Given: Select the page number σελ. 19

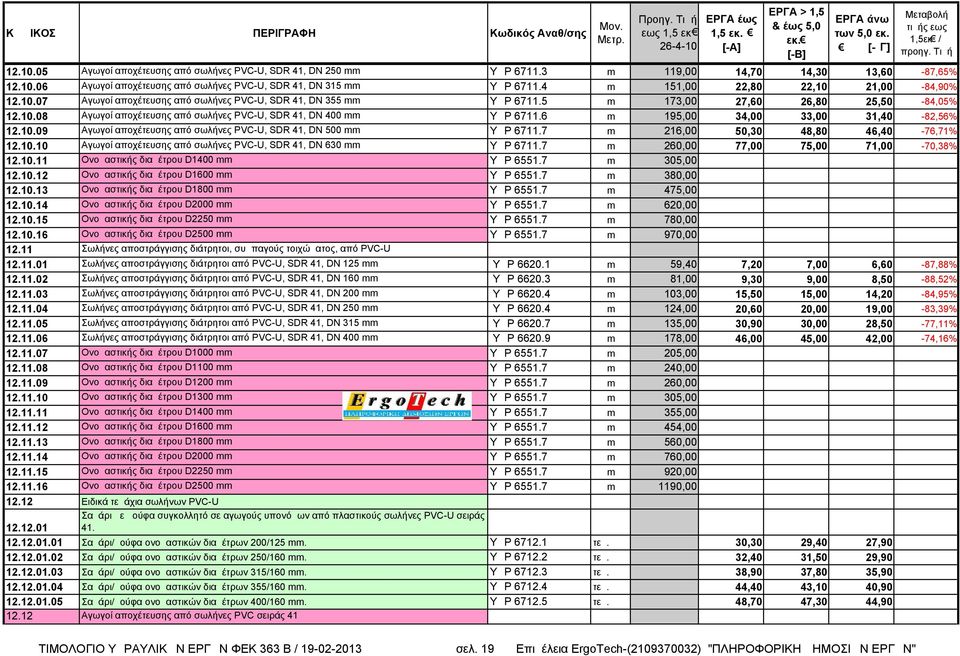Looking at the screenshot, I should [475, 648].
